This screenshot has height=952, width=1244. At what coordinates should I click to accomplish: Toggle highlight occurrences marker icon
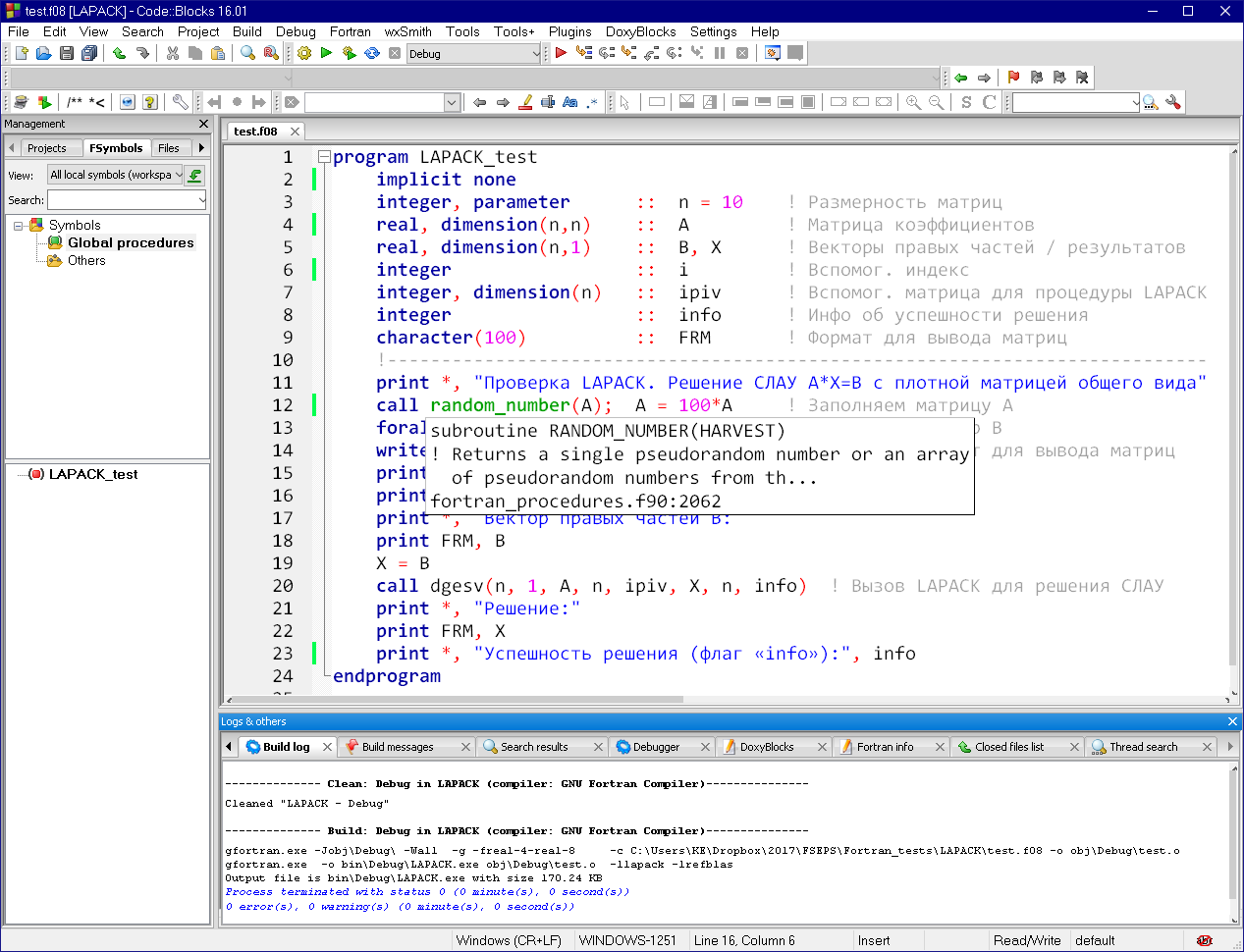[525, 102]
